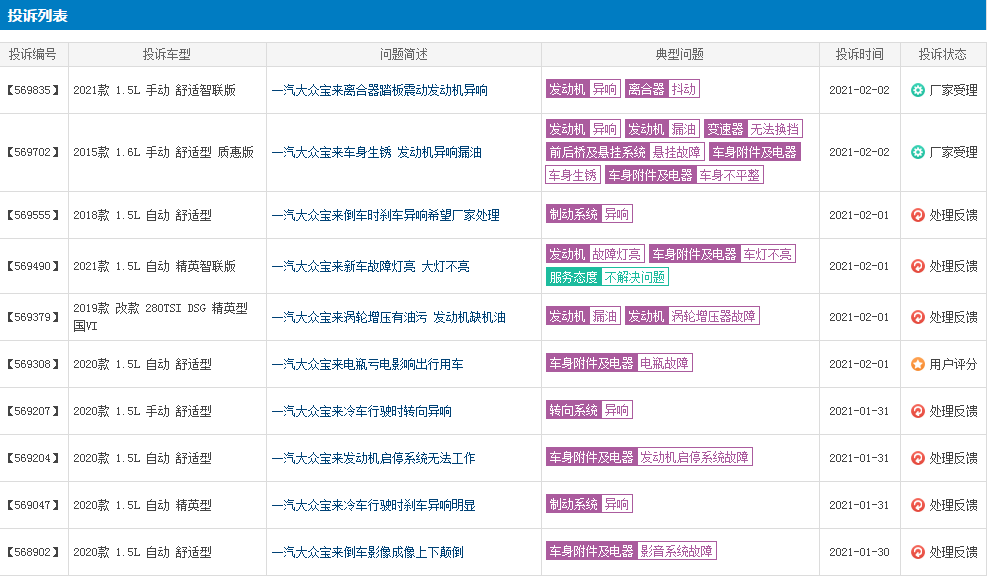Screen dimensions: 988x577
Task: Open complaint 一汽大众宝来冷车行驶时刹车异响明显
Action: tap(373, 505)
